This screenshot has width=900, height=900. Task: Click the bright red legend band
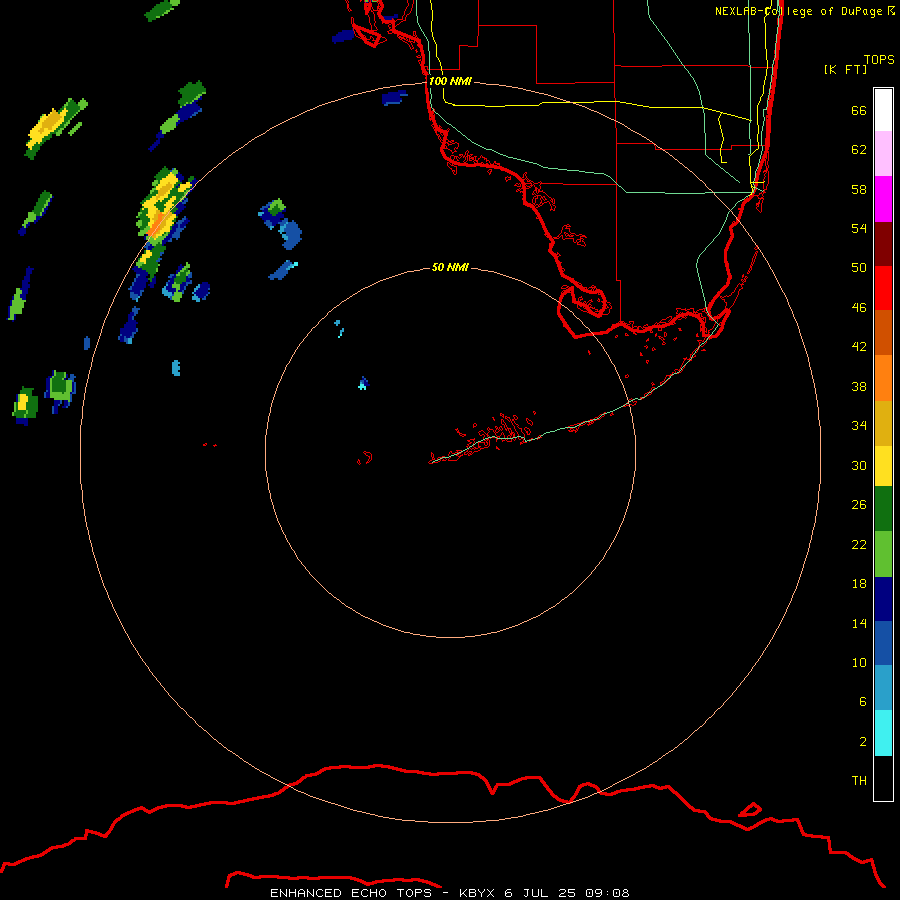pyautogui.click(x=883, y=288)
